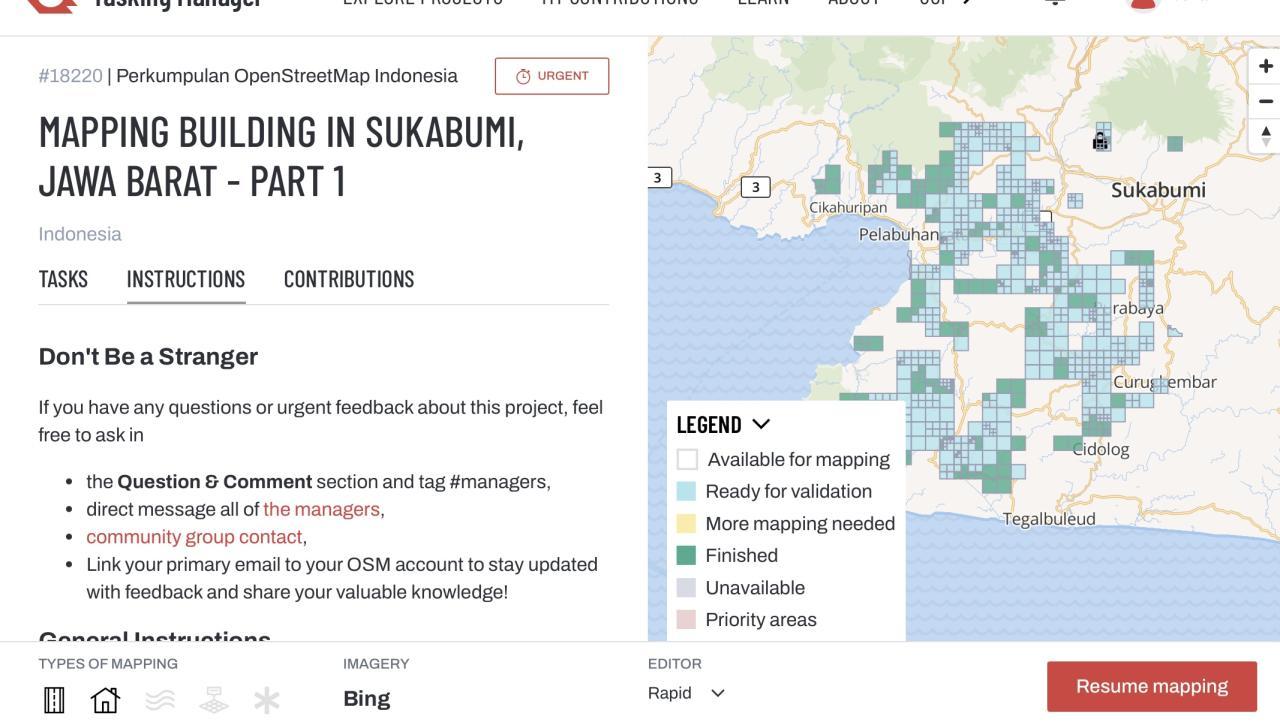
Task: Click project number #18220 link
Action: 70,76
